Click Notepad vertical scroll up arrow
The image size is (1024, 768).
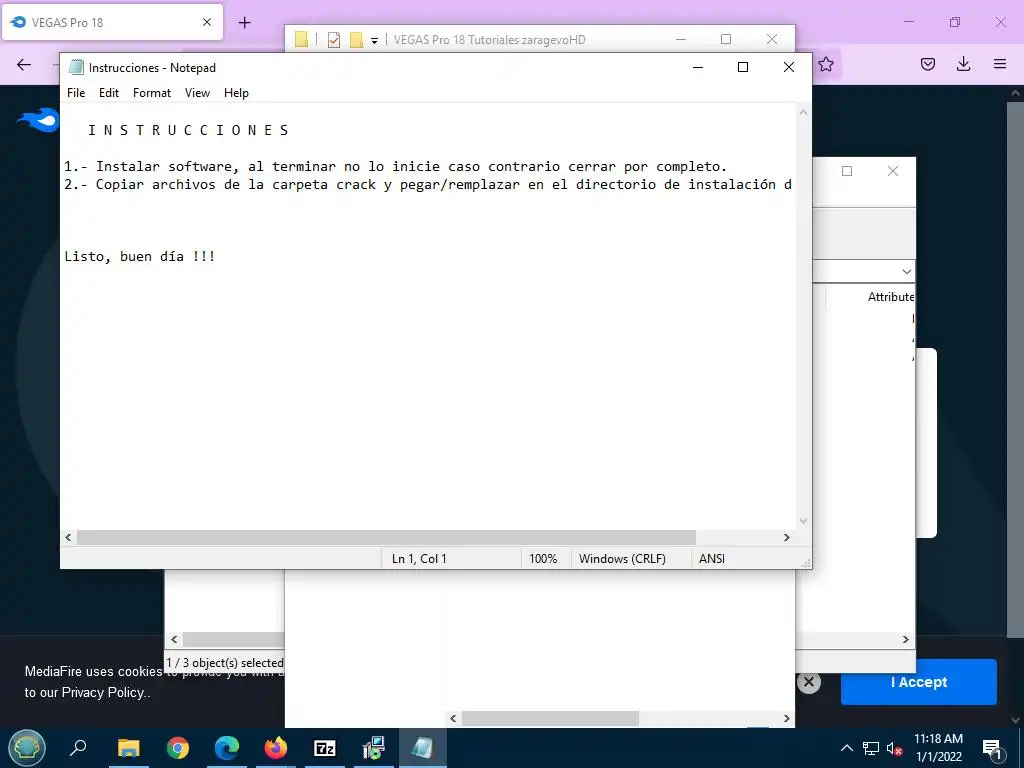click(803, 112)
